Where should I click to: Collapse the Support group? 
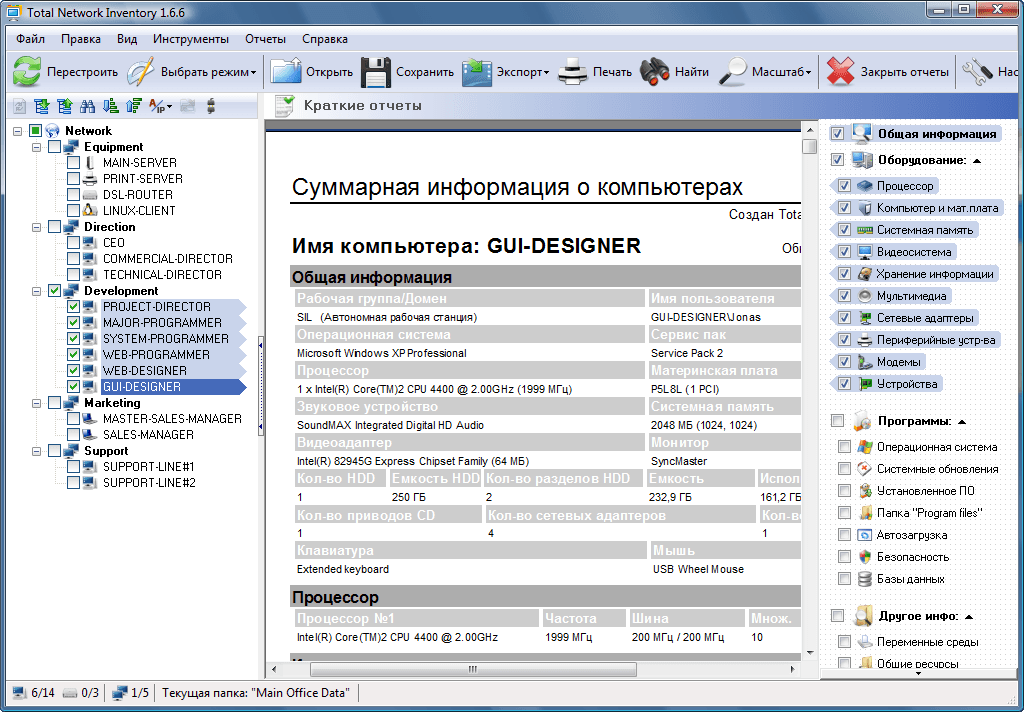pos(37,451)
